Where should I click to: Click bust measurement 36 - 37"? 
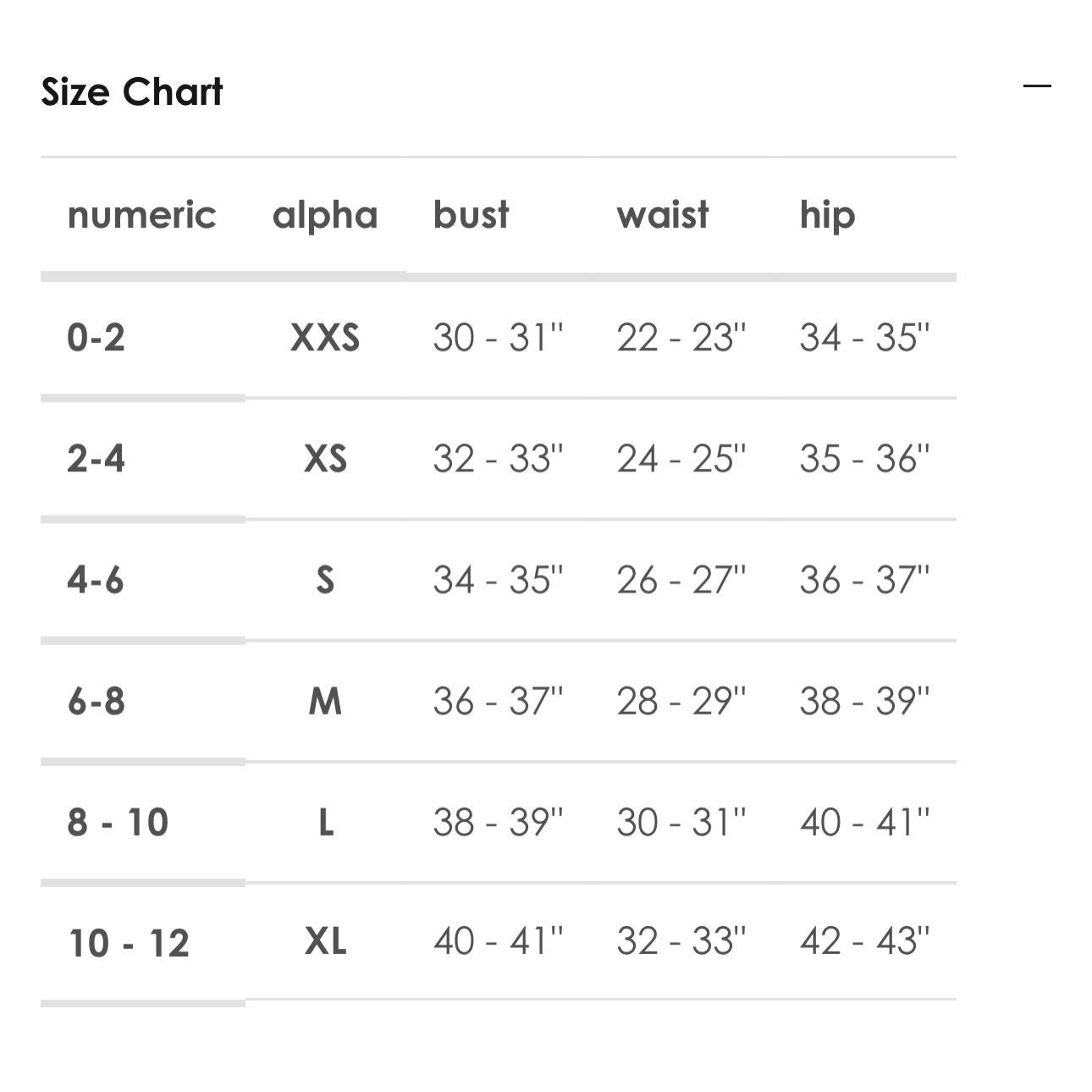[x=498, y=701]
